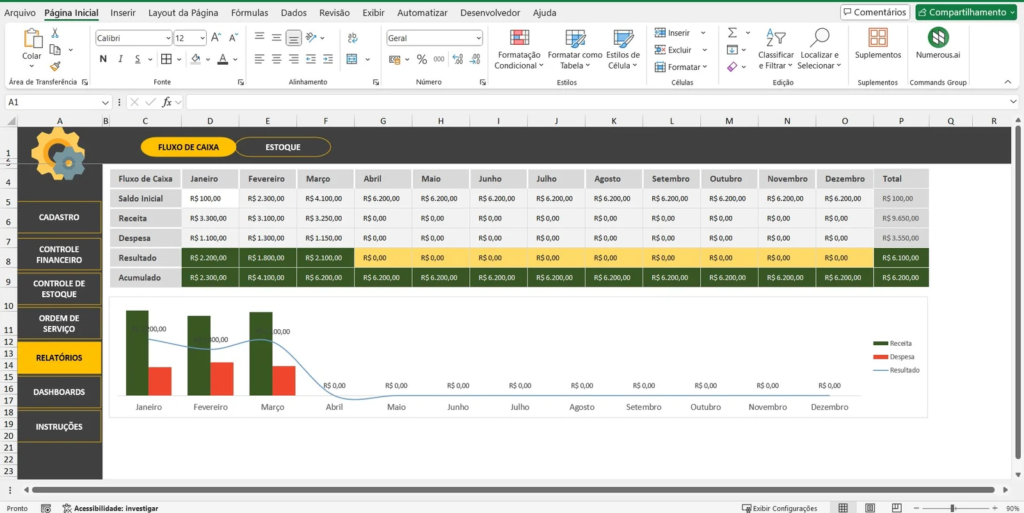Click the AutoSum sigma icon
Viewport: 1024px width, 513px height.
[x=733, y=33]
